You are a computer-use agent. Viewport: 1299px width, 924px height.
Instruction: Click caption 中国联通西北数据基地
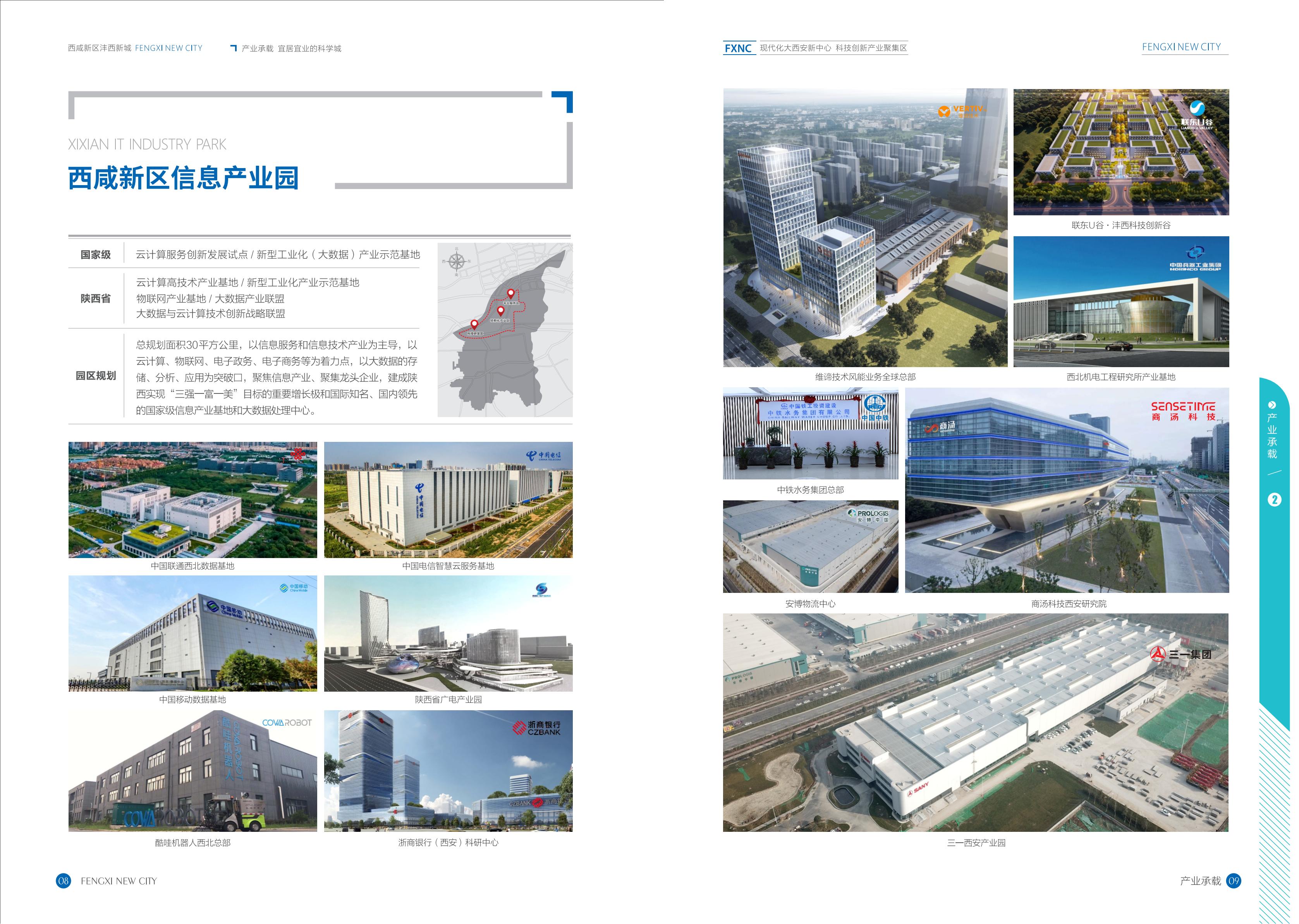[x=192, y=565]
